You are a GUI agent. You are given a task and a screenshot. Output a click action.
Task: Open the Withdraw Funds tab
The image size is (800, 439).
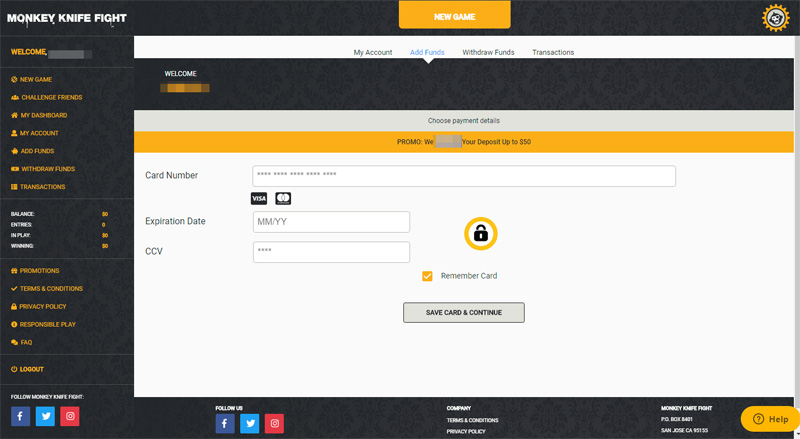[488, 52]
